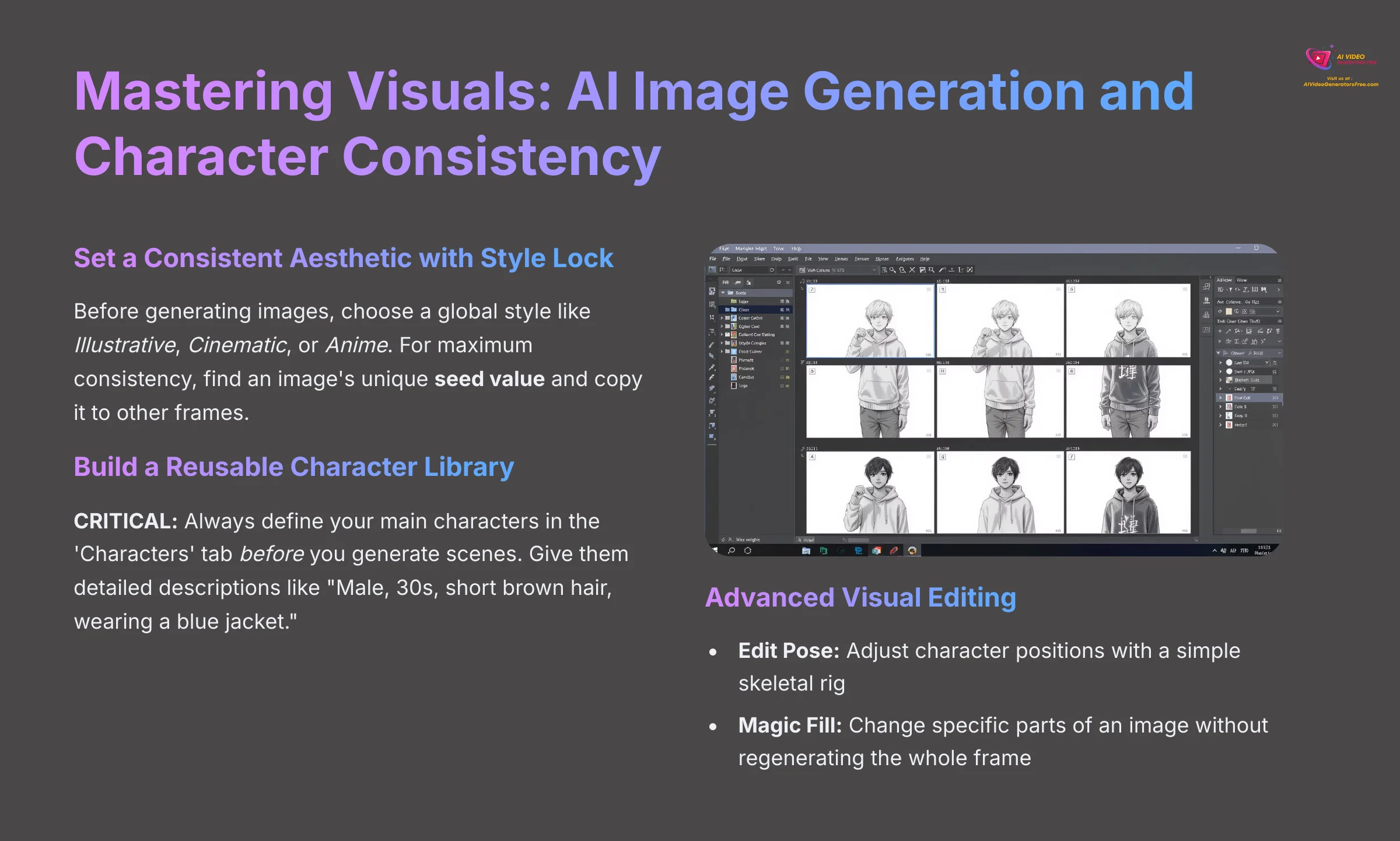Toggle visibility of the Palette layer
The width and height of the screenshot is (1400, 841).
click(782, 360)
